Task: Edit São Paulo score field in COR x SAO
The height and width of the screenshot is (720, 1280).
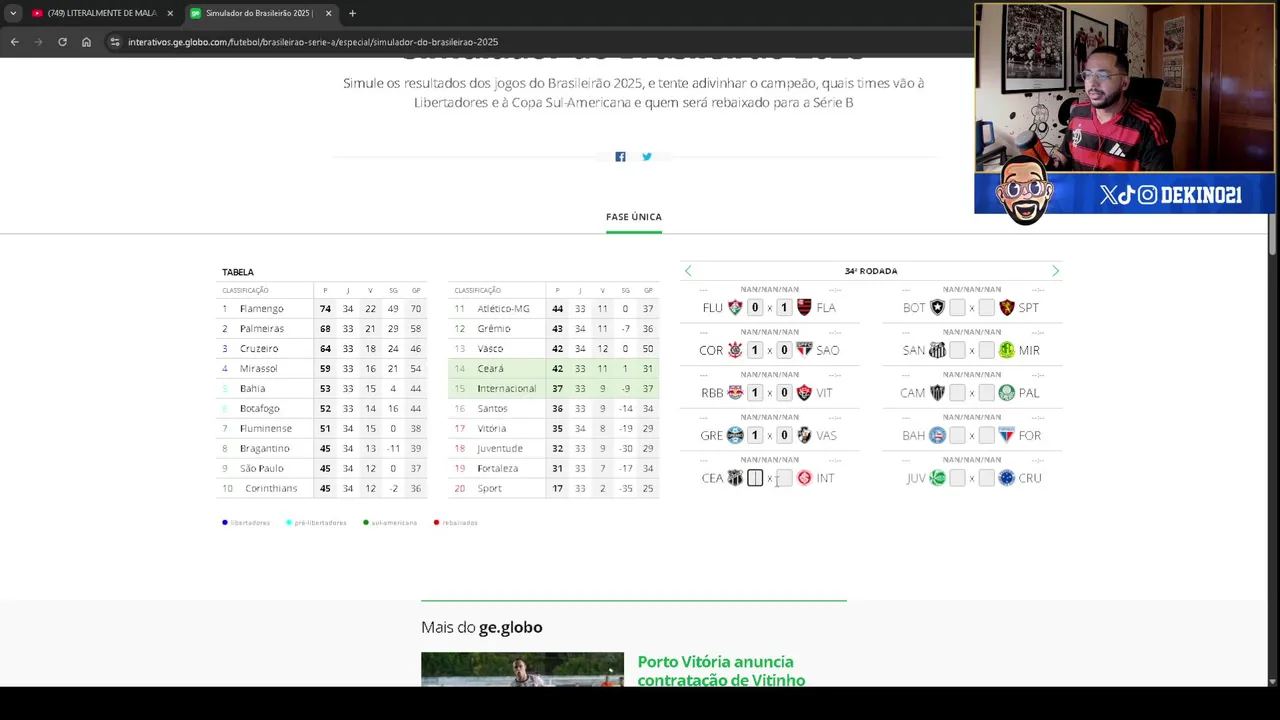Action: tap(784, 350)
